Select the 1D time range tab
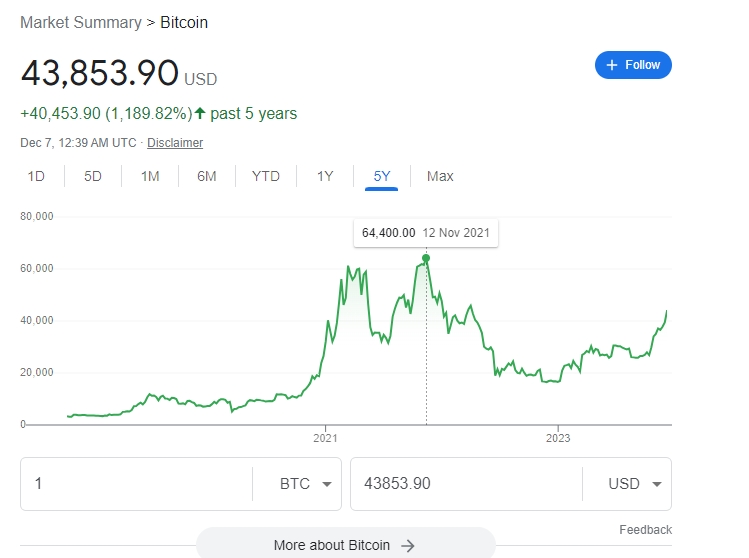The image size is (749, 558). [x=36, y=177]
